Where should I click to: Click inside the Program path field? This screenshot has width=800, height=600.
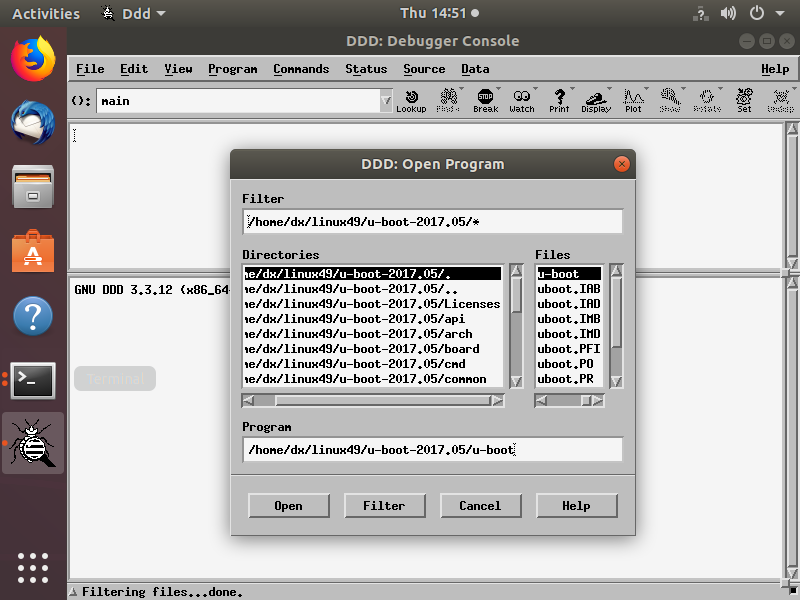coord(432,449)
